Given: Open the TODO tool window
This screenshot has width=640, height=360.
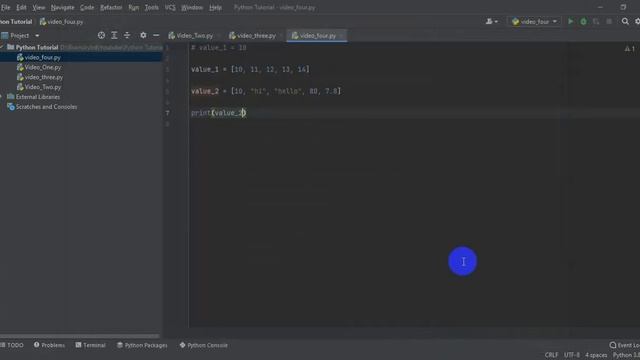Looking at the screenshot, I should (x=12, y=345).
